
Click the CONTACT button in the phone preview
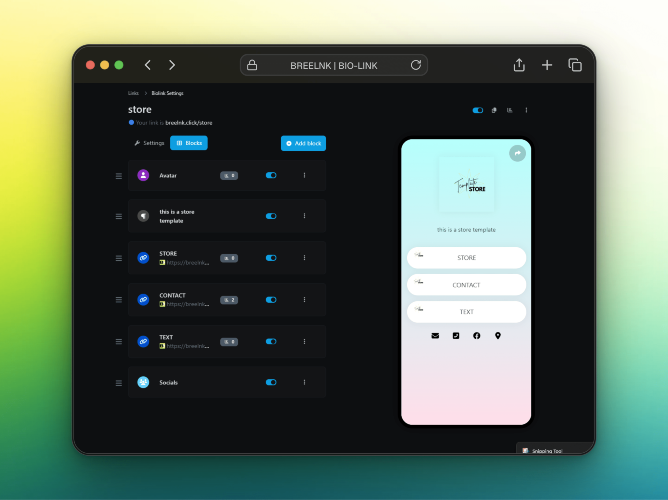pyautogui.click(x=466, y=285)
